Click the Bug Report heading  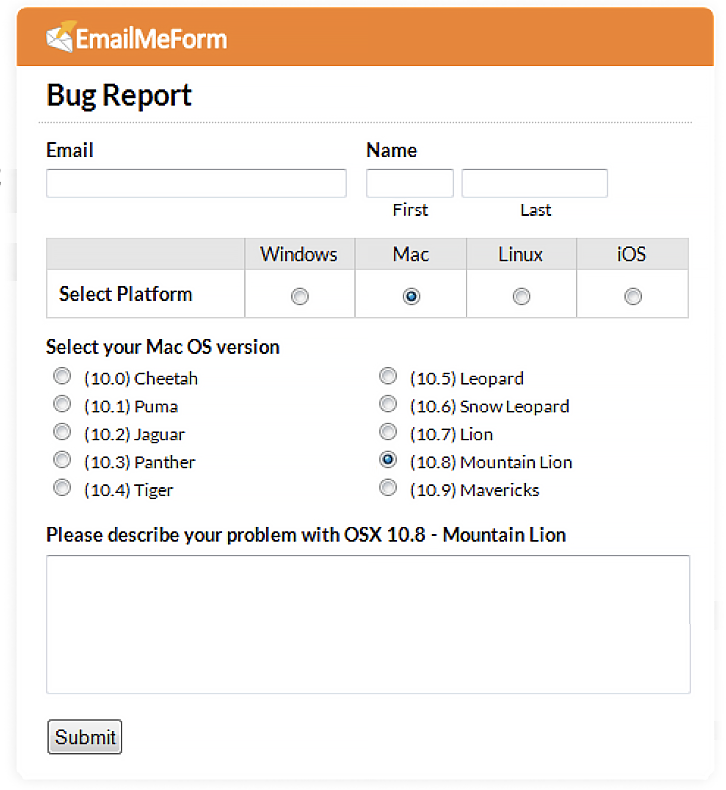tap(119, 96)
